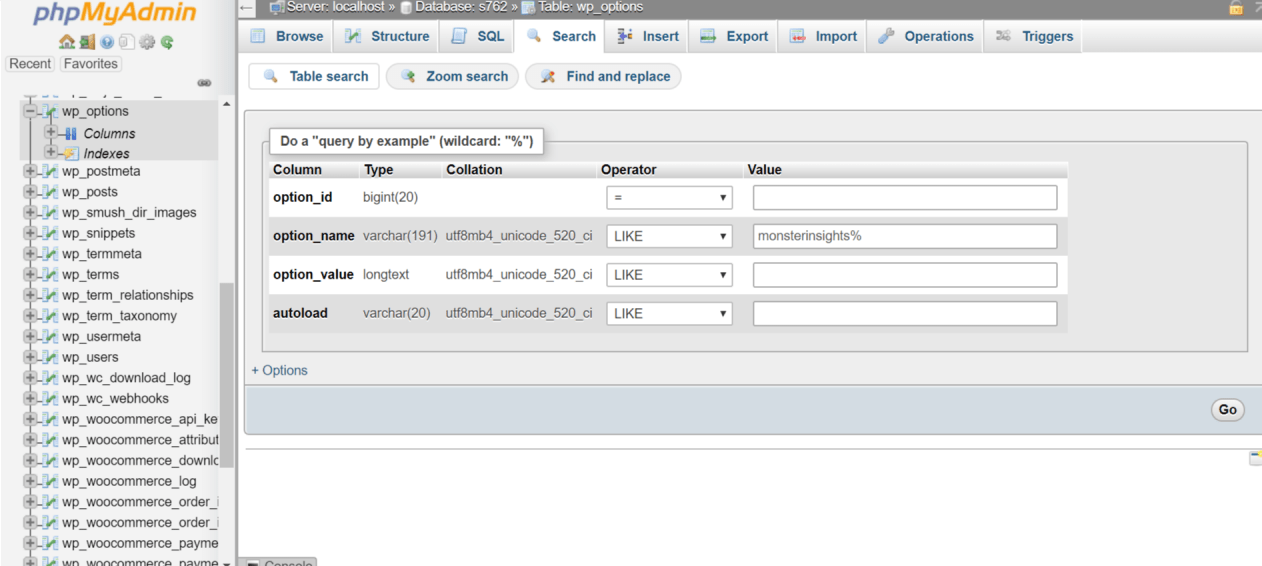Collapse the wp_options tree node
This screenshot has height=566, width=1262.
(30, 111)
